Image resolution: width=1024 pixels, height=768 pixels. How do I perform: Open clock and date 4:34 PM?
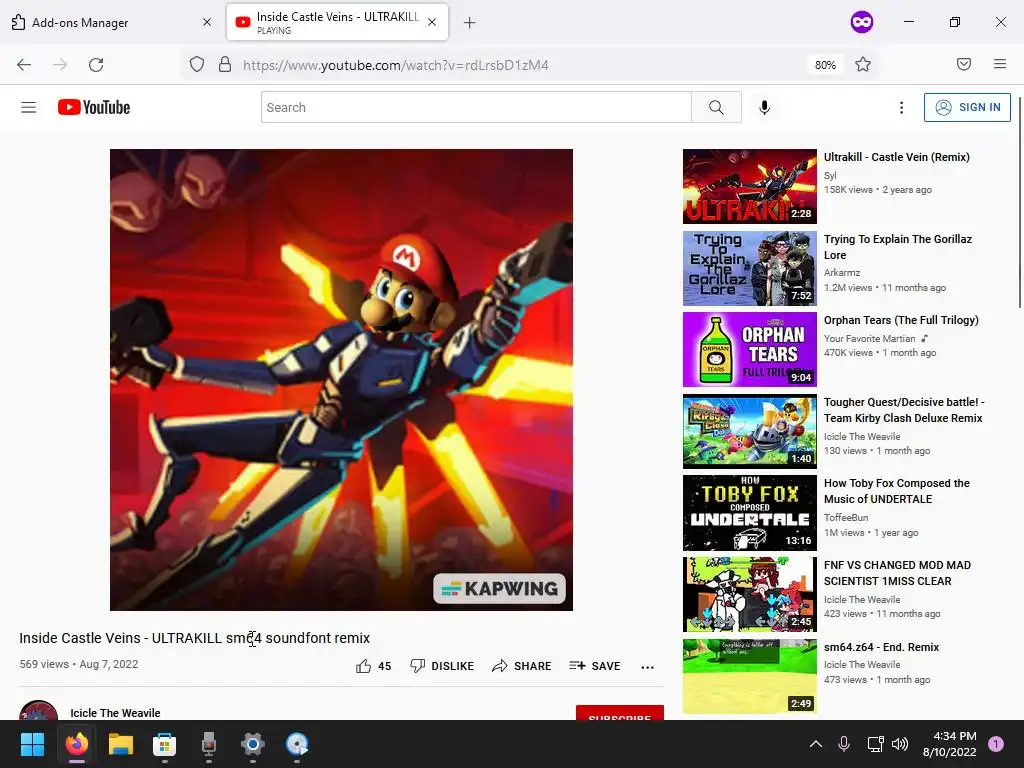(x=950, y=744)
